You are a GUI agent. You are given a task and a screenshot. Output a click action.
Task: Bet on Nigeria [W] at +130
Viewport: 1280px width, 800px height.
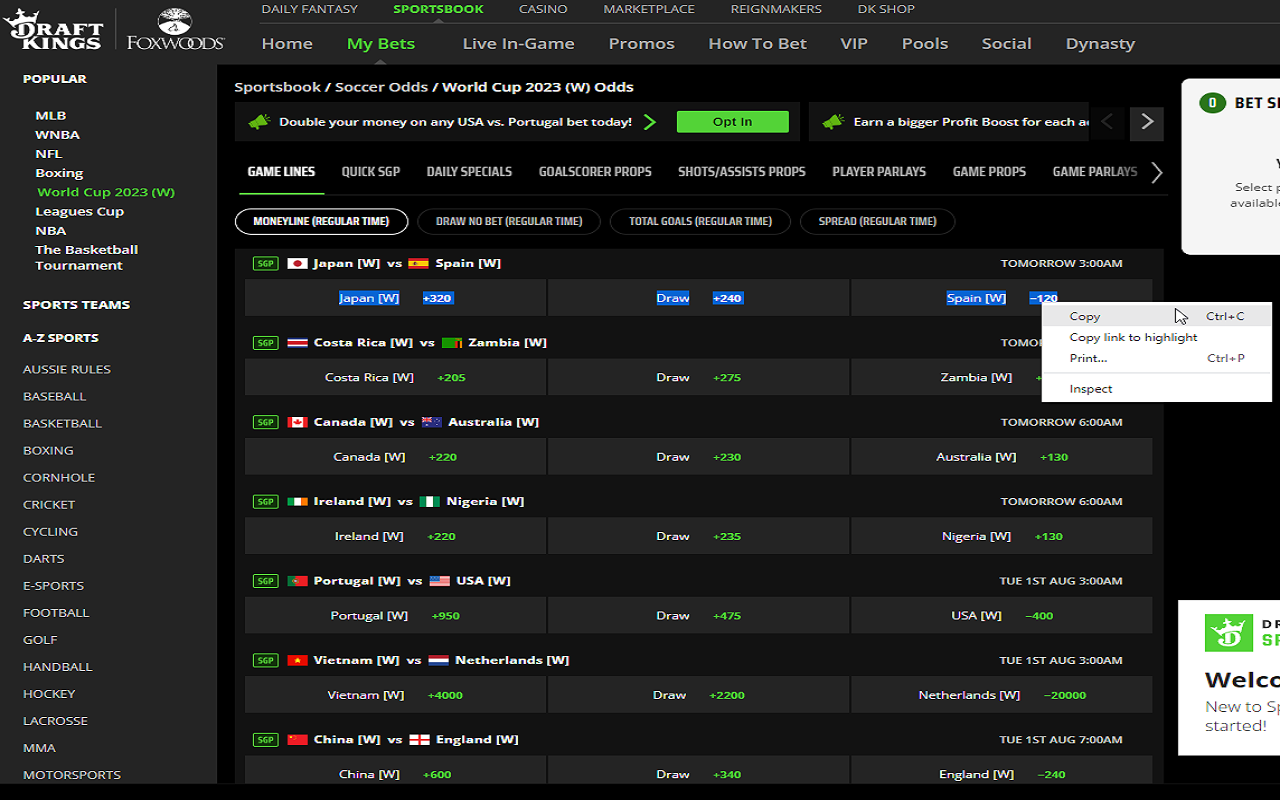click(1002, 536)
